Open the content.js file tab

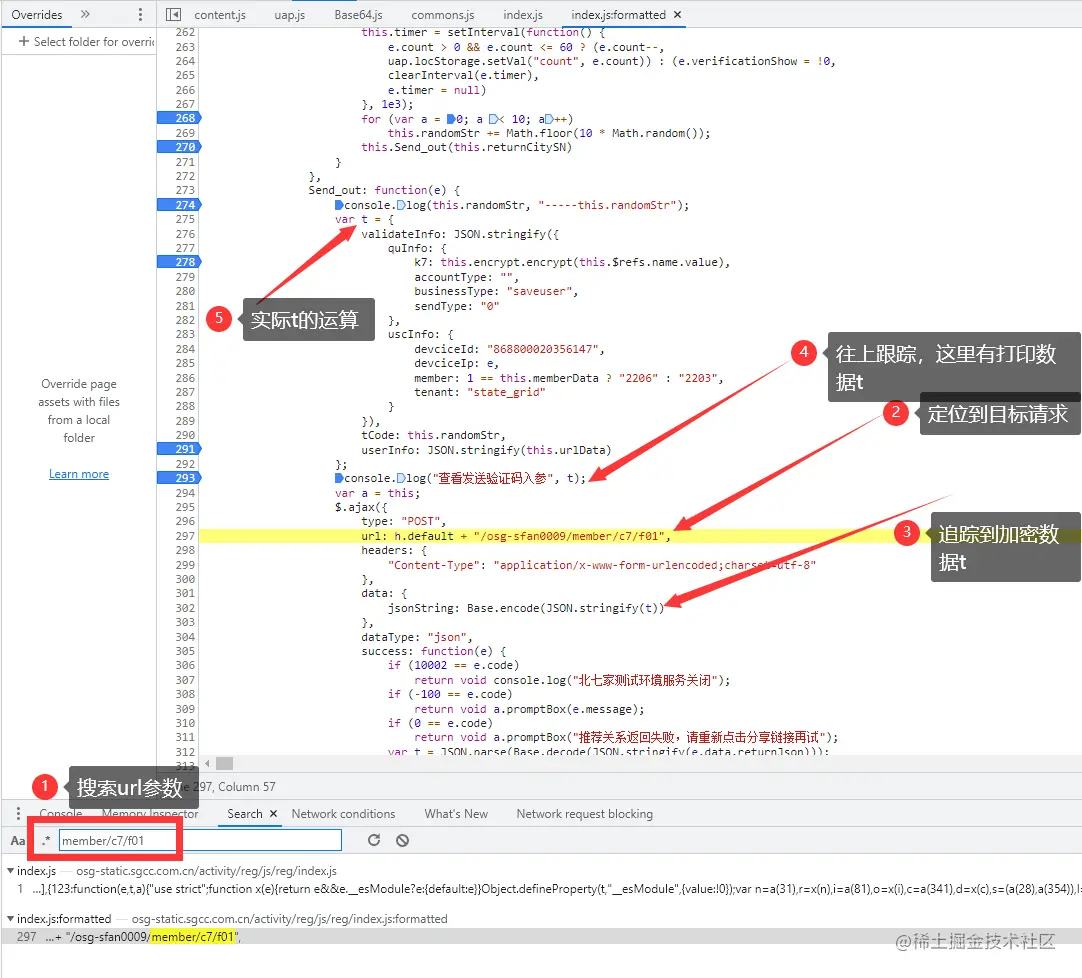pyautogui.click(x=219, y=14)
